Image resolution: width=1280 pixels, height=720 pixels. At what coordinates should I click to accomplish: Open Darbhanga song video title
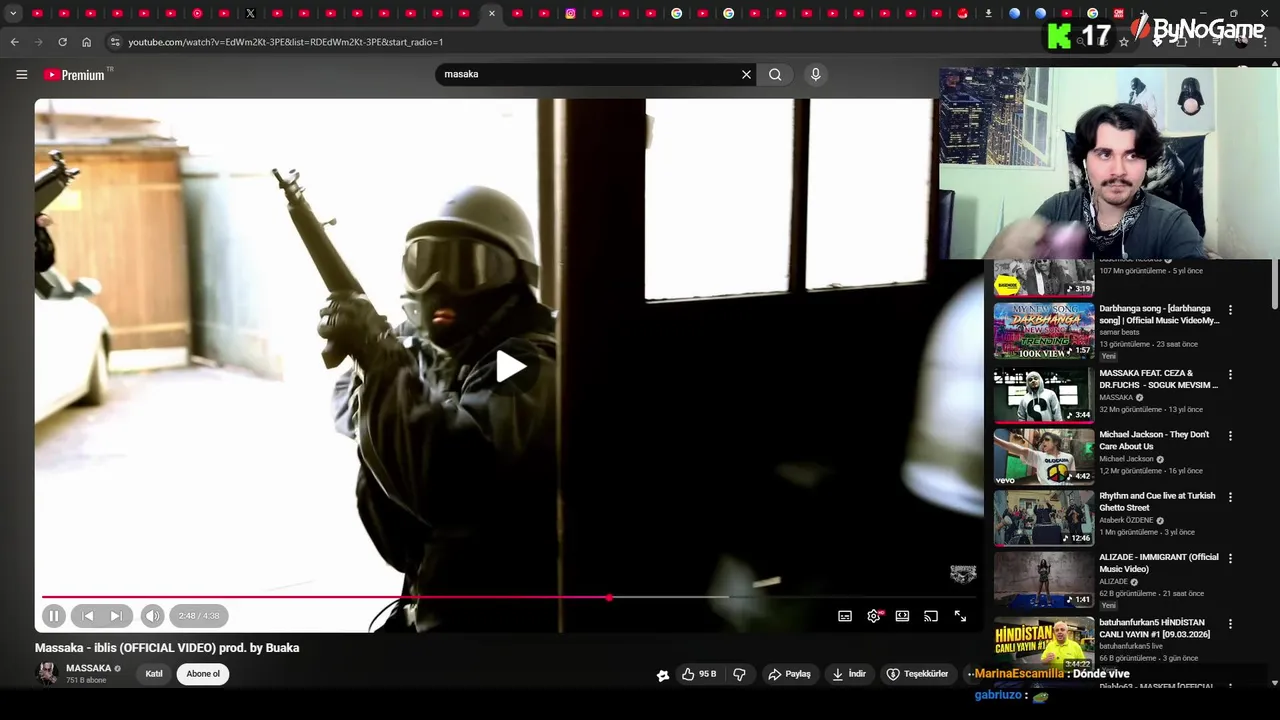(x=1159, y=314)
